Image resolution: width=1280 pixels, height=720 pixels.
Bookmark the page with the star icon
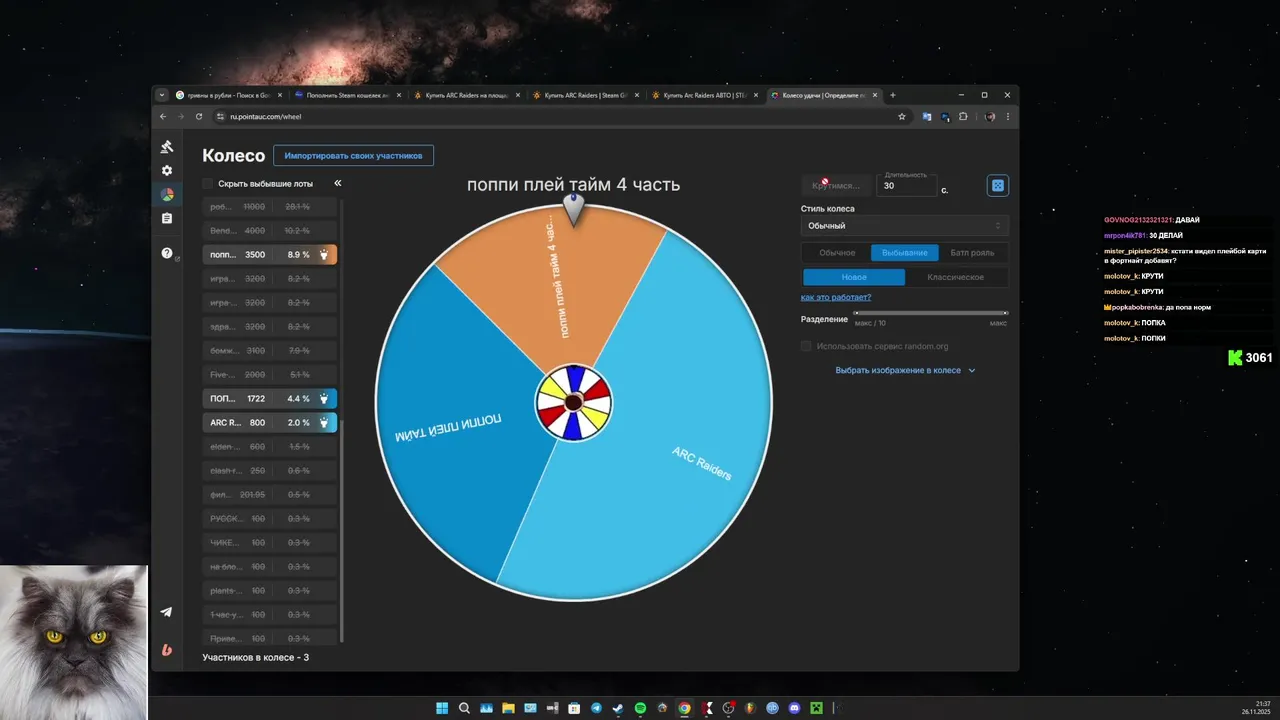[x=902, y=116]
